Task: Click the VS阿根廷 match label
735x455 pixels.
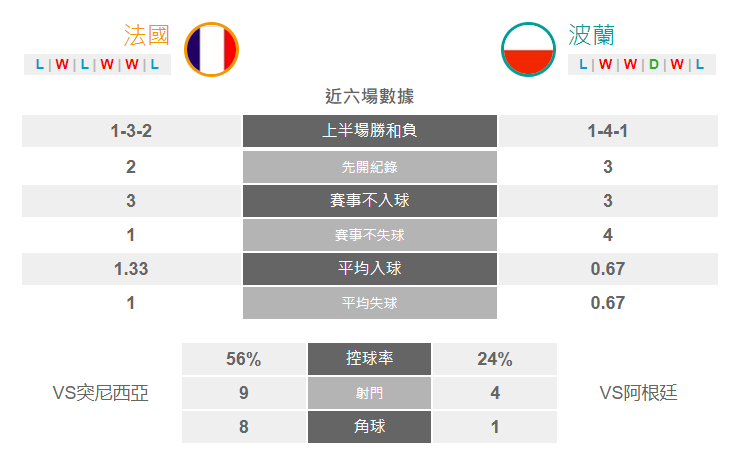Action: (x=638, y=393)
